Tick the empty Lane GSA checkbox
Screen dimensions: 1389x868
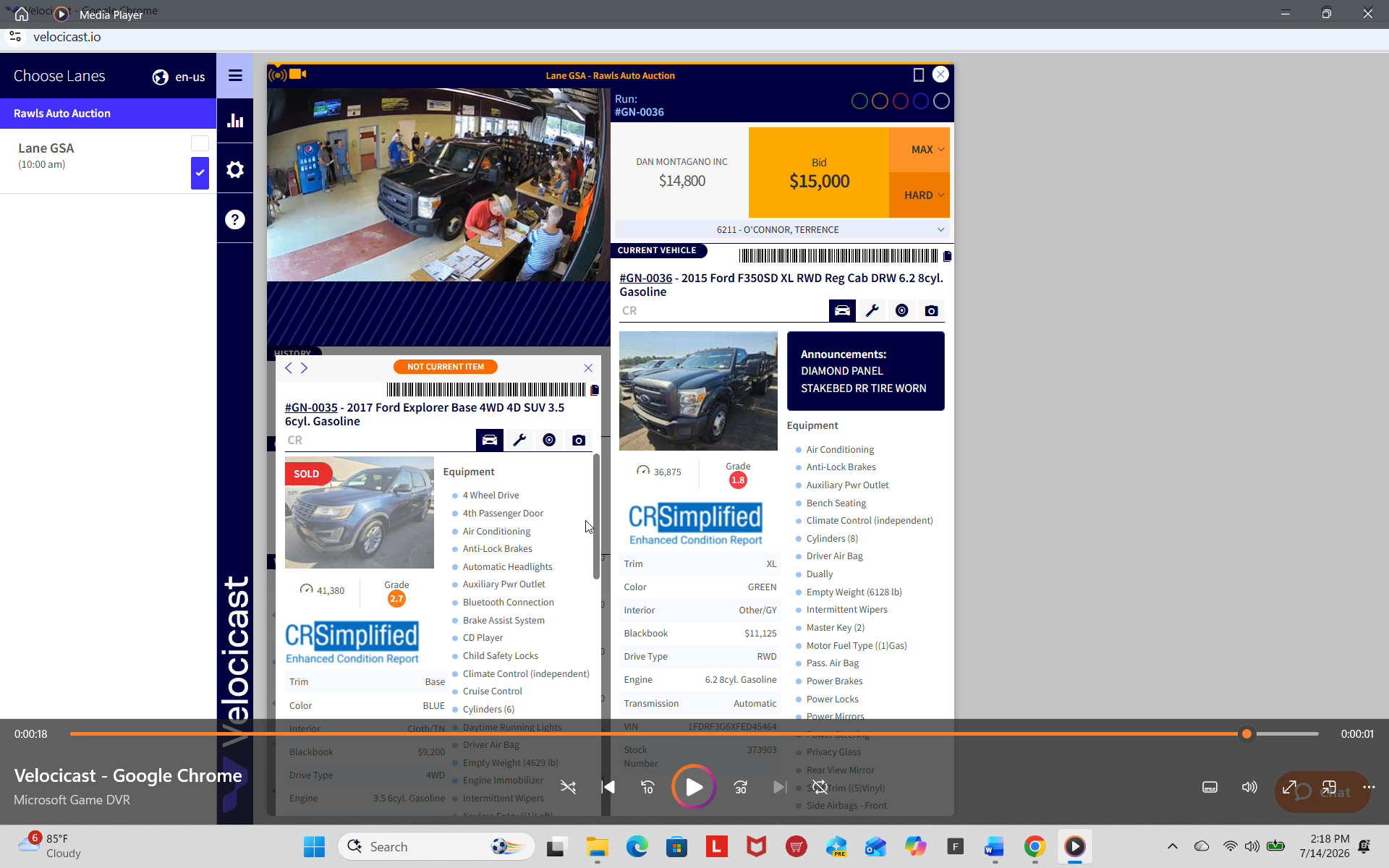coord(200,143)
